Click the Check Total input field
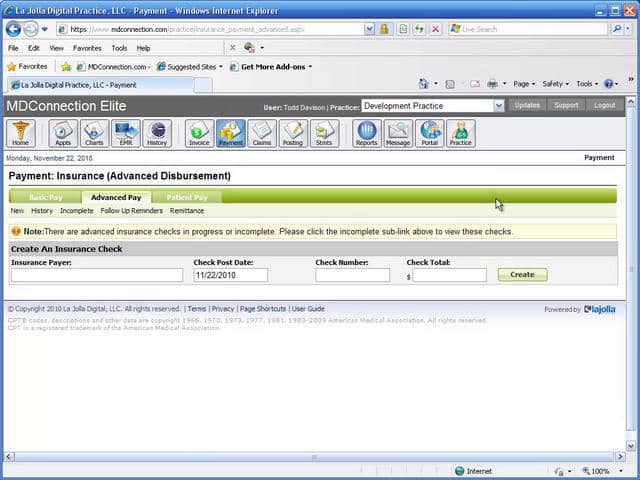This screenshot has width=640, height=480. (449, 275)
